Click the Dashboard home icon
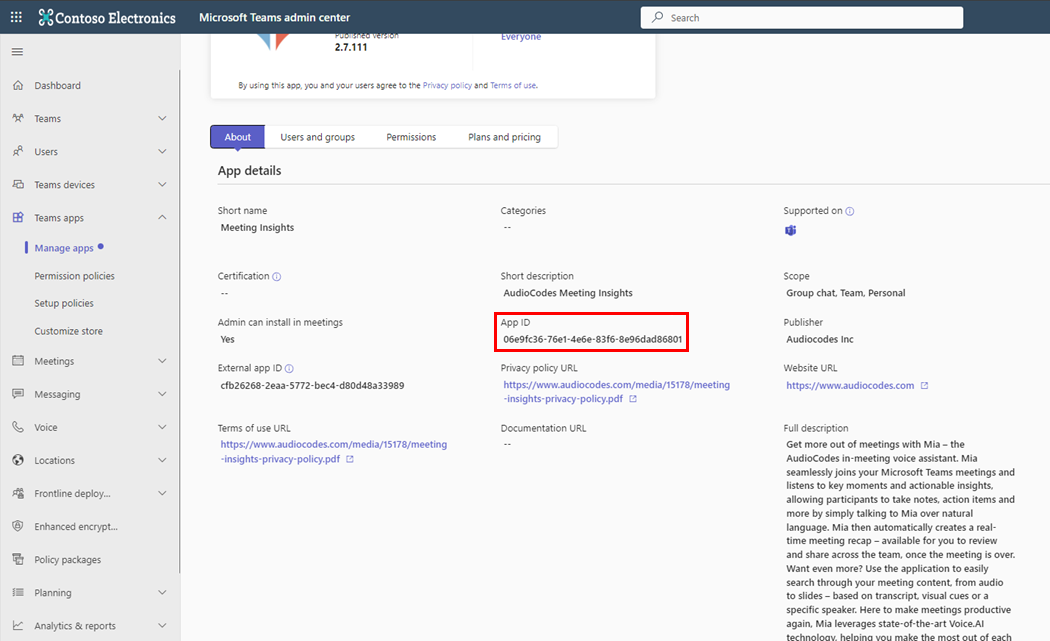Screen dimensions: 1050x641 tap(18, 86)
